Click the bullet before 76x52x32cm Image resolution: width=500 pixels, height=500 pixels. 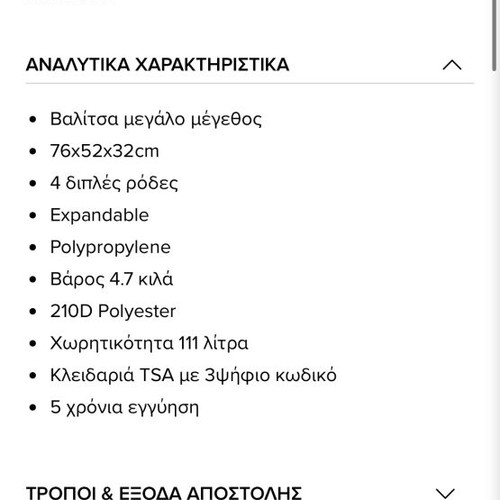click(x=33, y=151)
